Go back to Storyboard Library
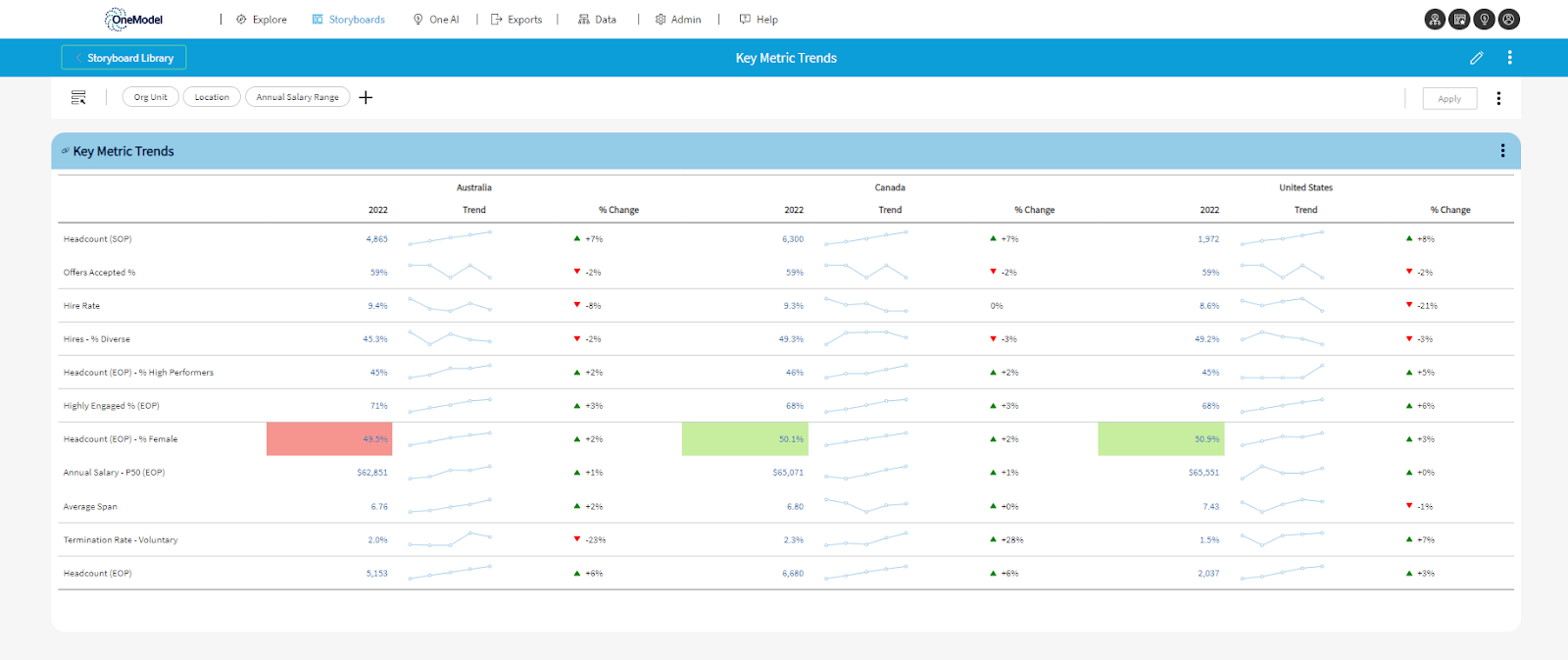This screenshot has width=1568, height=660. tap(124, 58)
